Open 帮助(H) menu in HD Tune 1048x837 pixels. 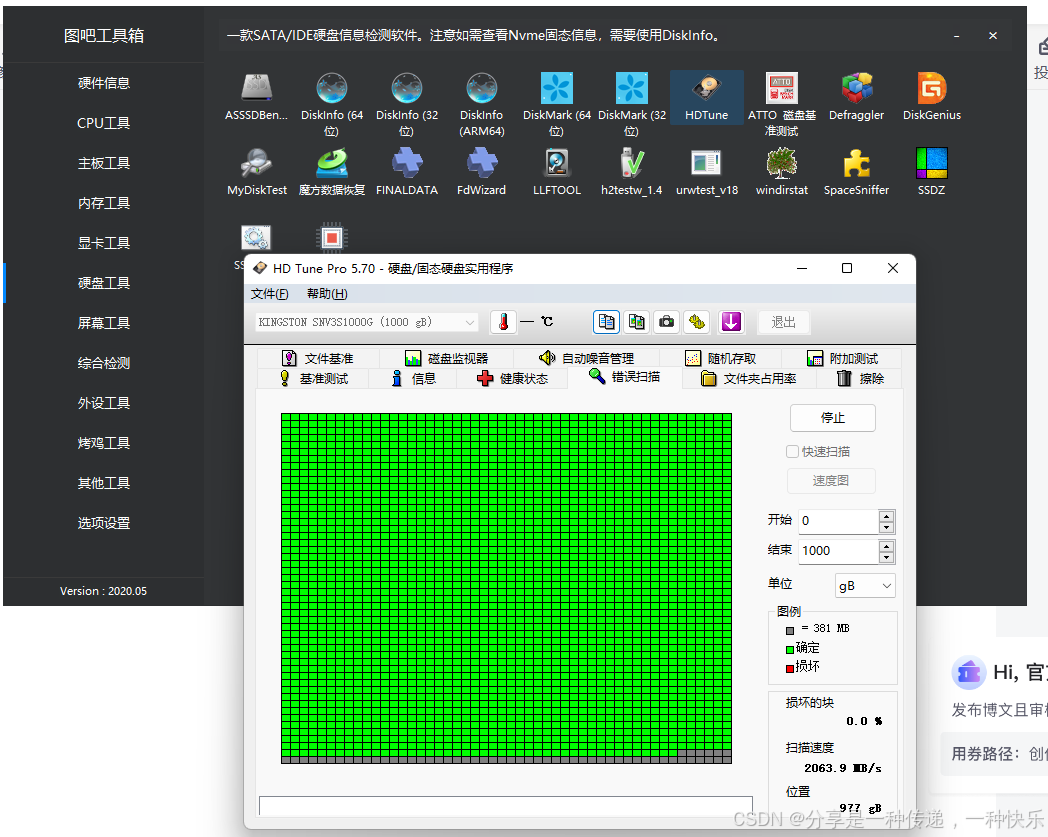click(x=327, y=294)
